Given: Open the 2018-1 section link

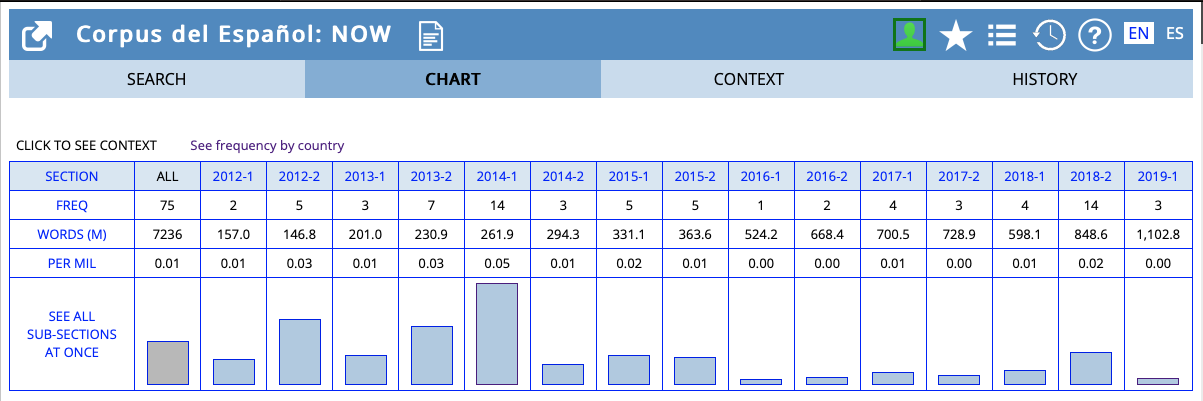Looking at the screenshot, I should (x=1025, y=176).
